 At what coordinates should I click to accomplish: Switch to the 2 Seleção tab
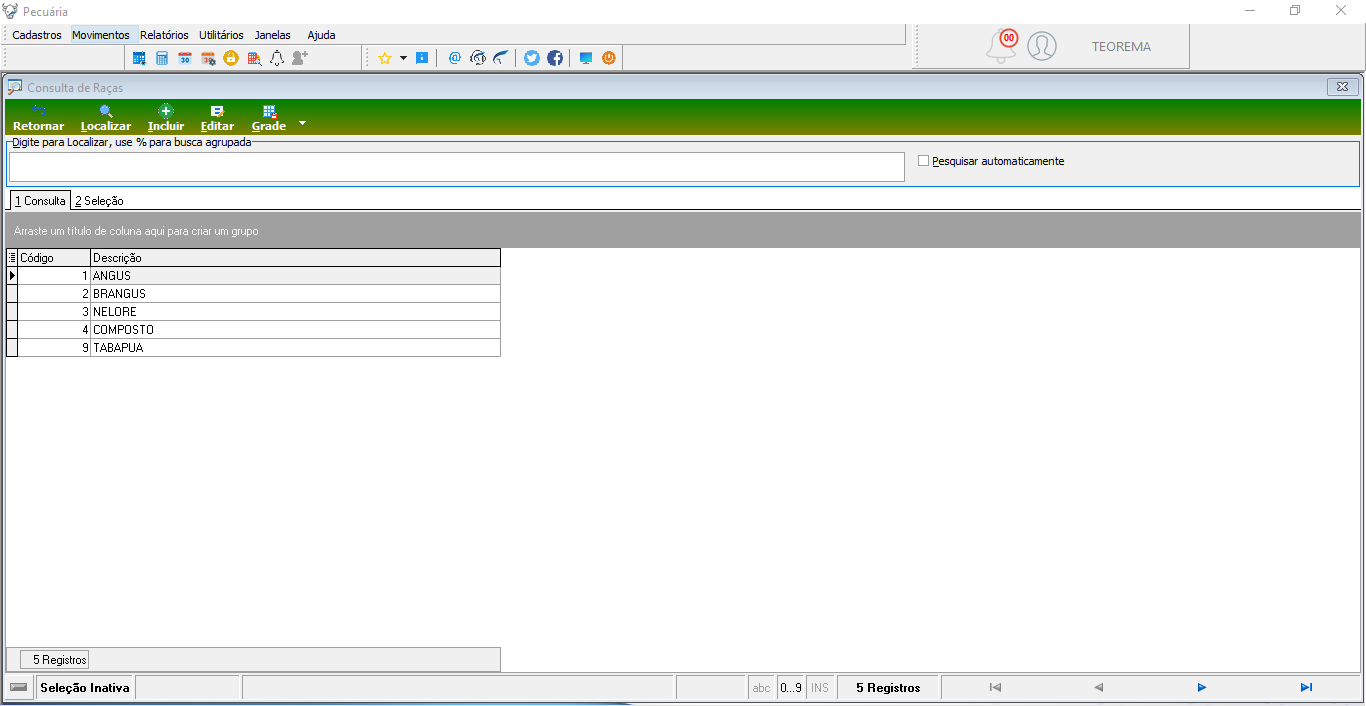point(99,201)
